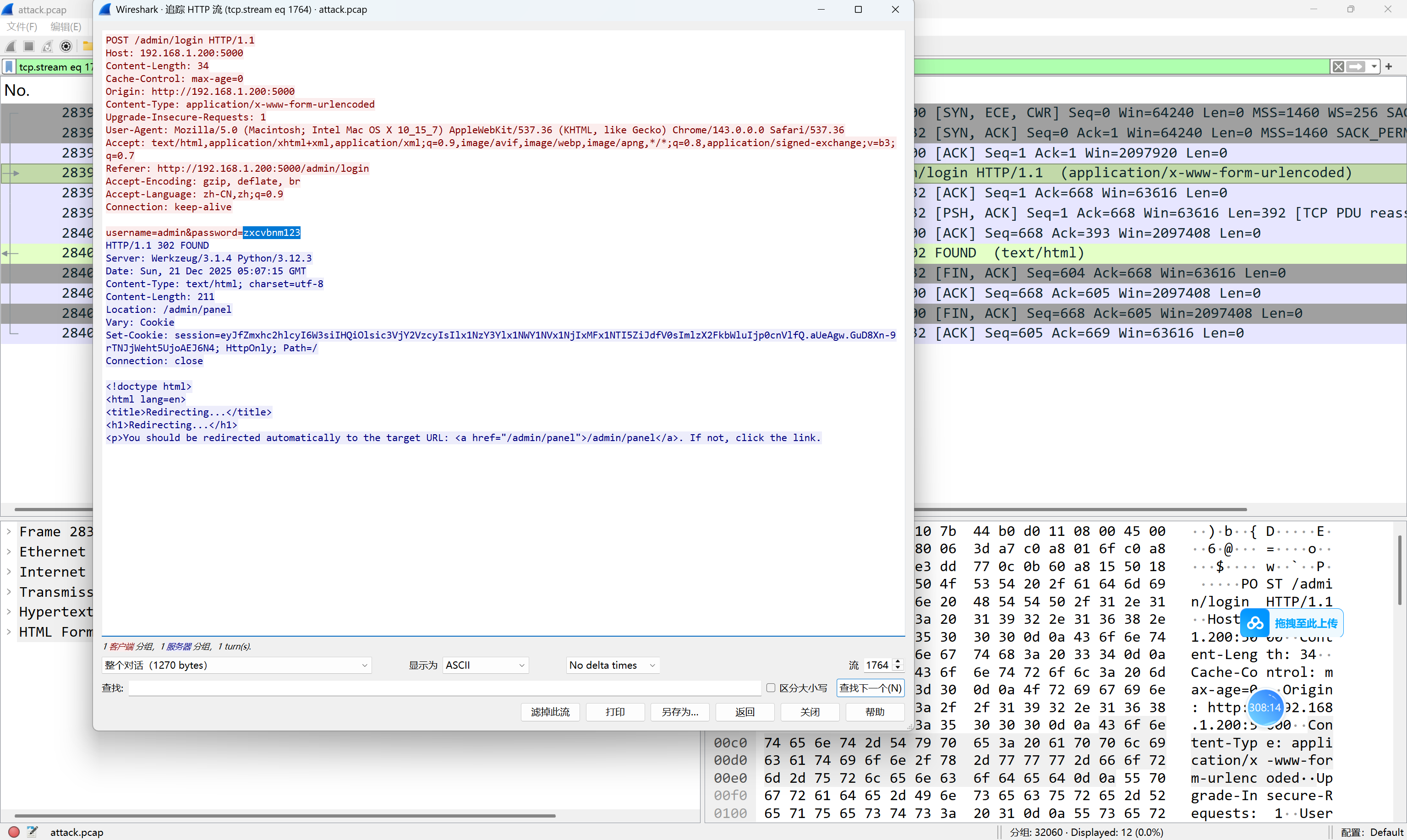
Task: Click the POST /admin/login HTTP/1.1 line
Action: click(x=180, y=40)
